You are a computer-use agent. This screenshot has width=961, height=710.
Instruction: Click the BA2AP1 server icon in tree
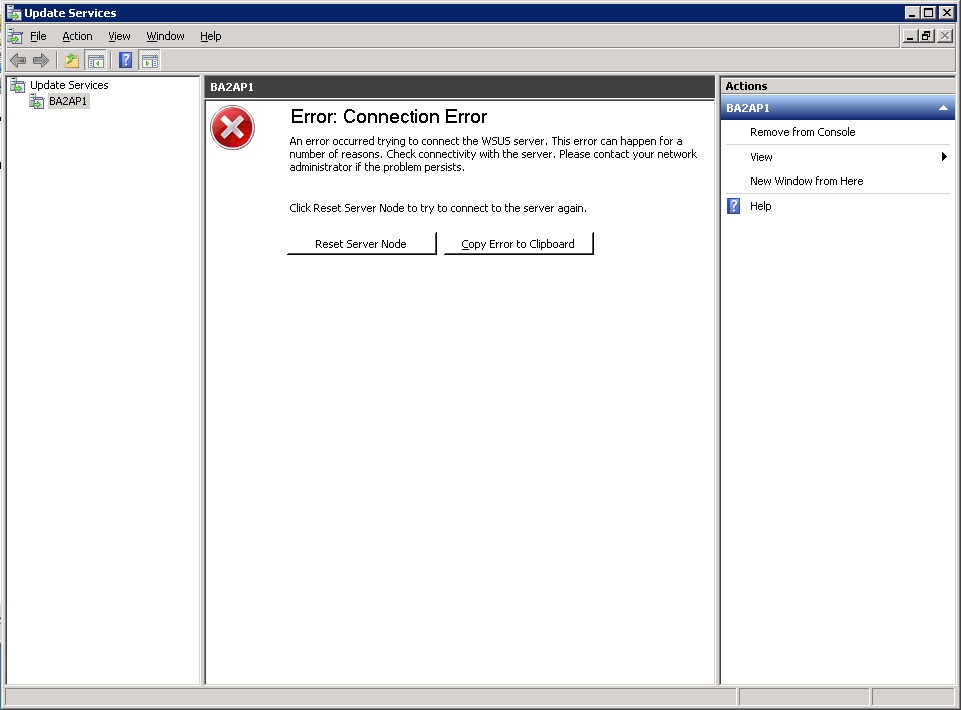[37, 101]
